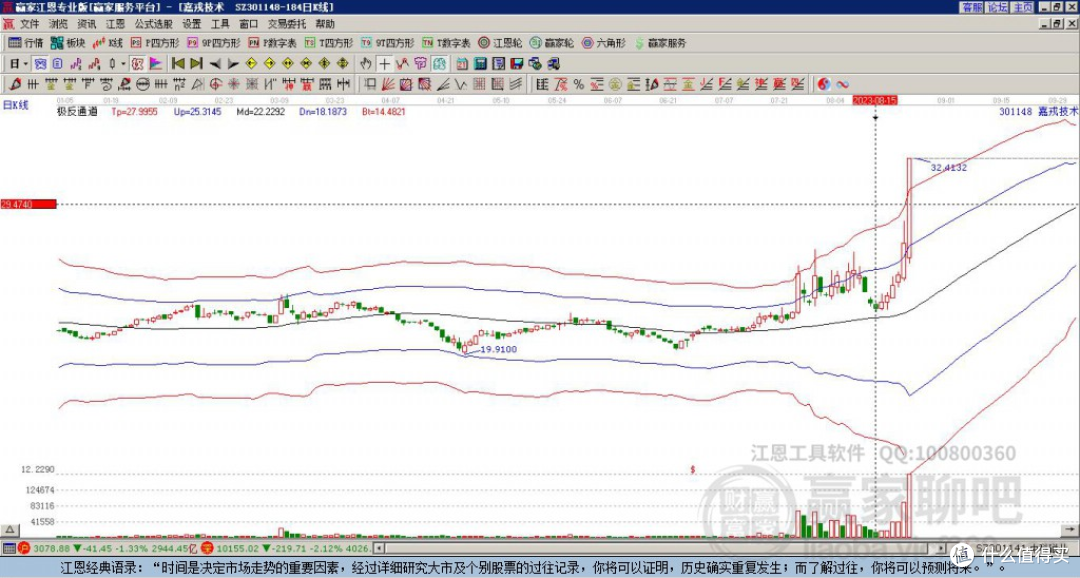Click the black right arrow icon
Image resolution: width=1080 pixels, height=578 pixels.
tap(233, 64)
